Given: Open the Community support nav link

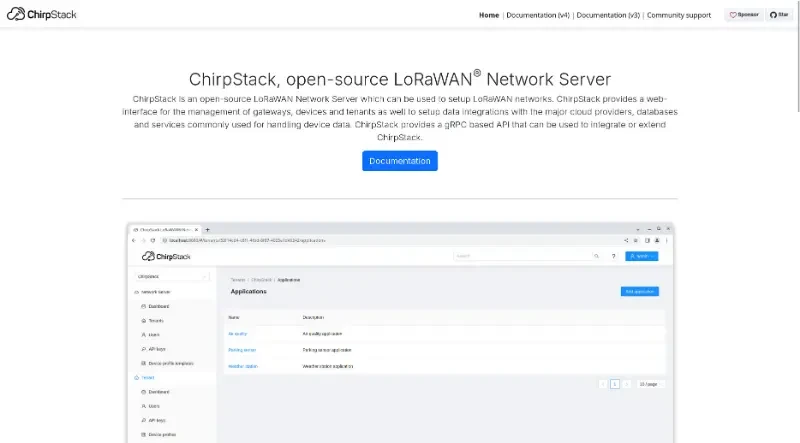Looking at the screenshot, I should click(679, 15).
